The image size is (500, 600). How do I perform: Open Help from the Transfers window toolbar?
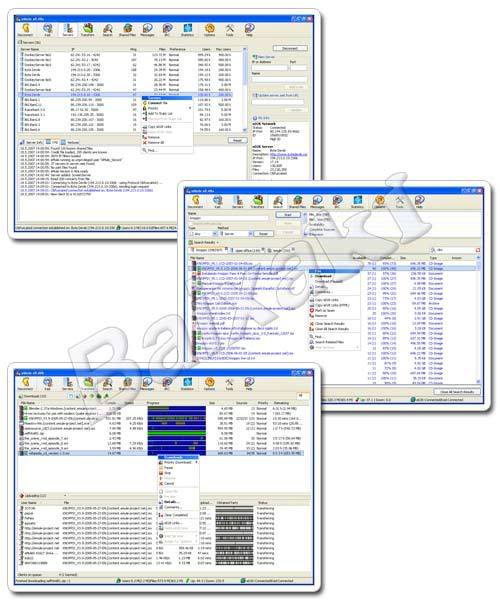(249, 384)
